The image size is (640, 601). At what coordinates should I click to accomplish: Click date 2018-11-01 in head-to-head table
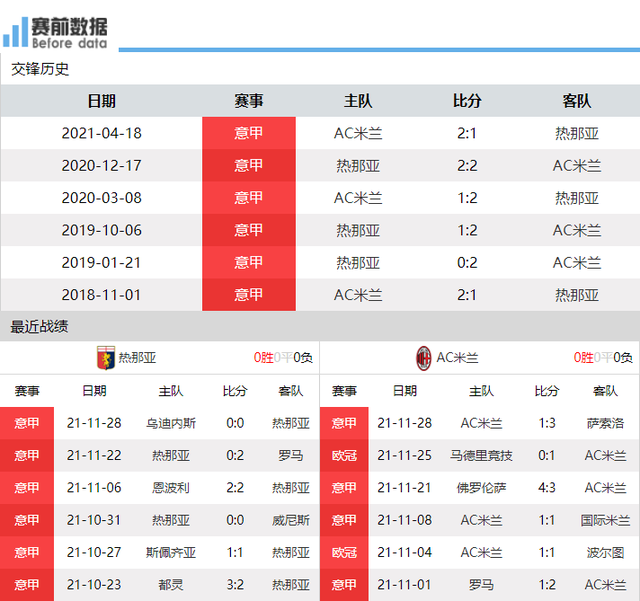pos(102,295)
